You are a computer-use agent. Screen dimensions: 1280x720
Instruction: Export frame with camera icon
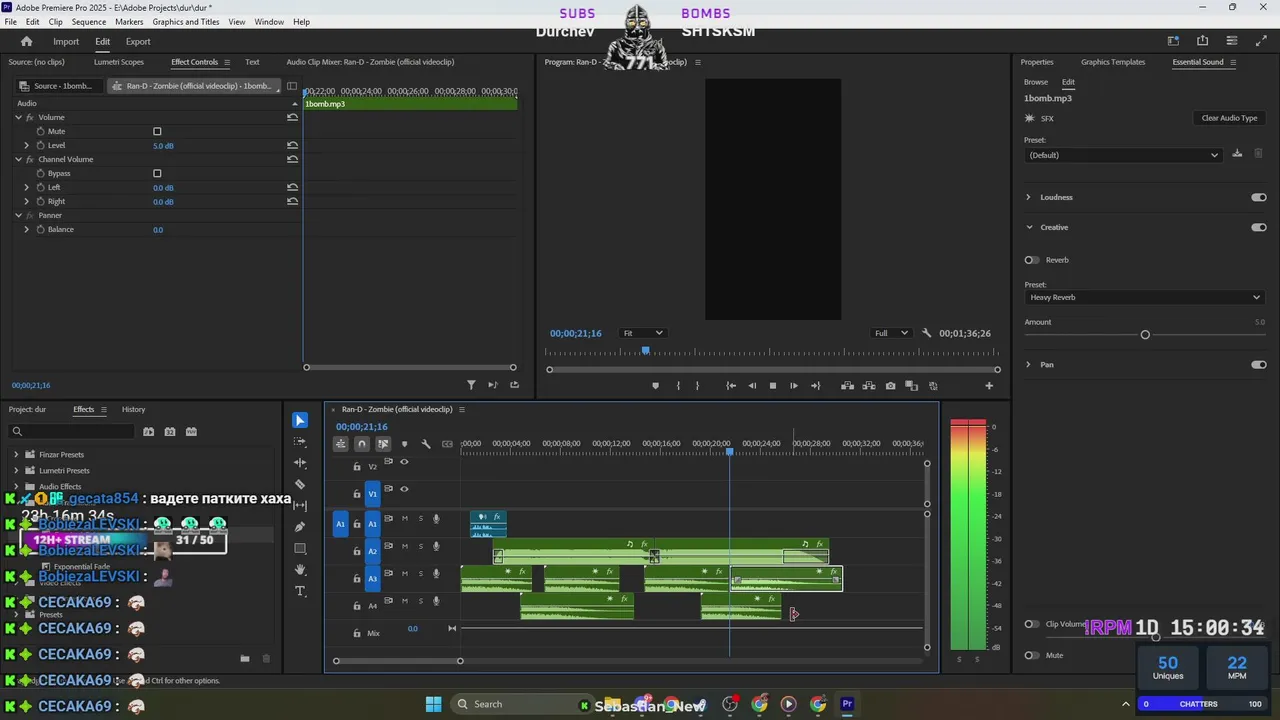(890, 386)
